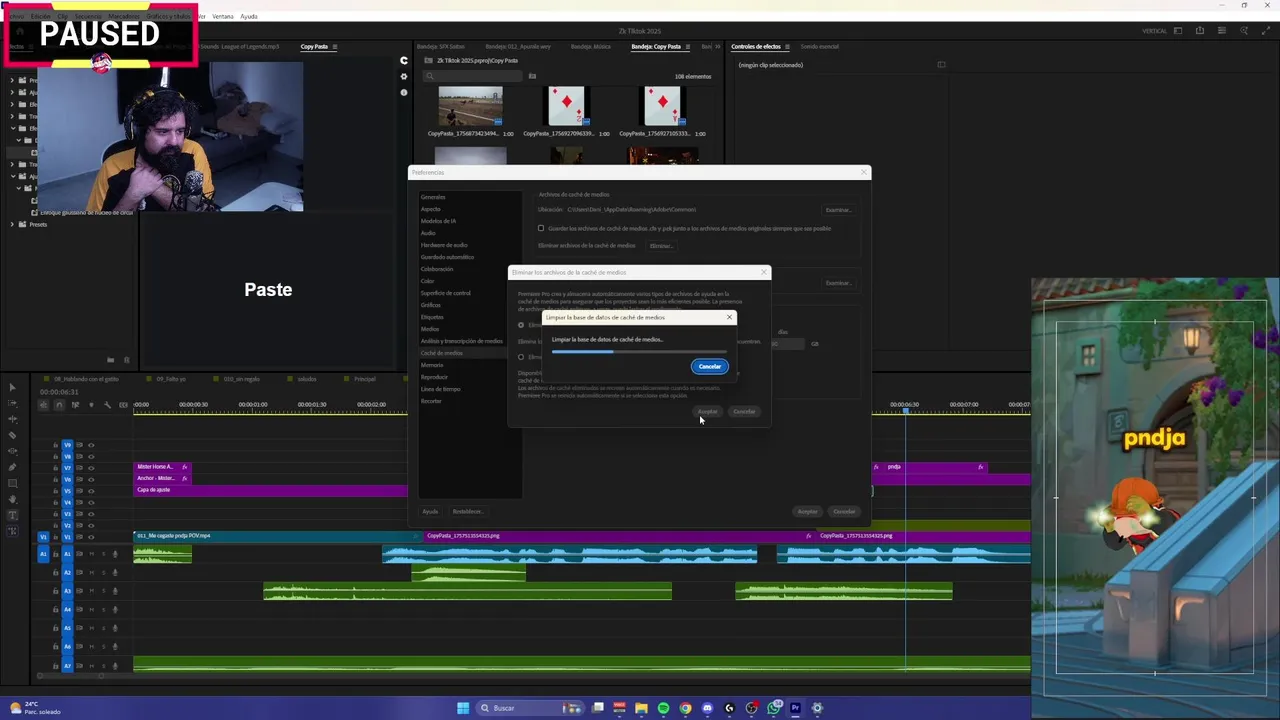Open the Ventana menu
Viewport: 1280px width, 720px height.
[223, 16]
